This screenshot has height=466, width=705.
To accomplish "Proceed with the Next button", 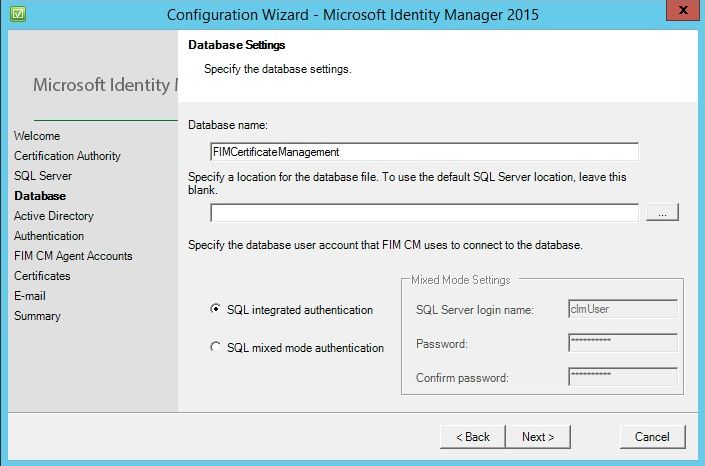I will [x=538, y=437].
